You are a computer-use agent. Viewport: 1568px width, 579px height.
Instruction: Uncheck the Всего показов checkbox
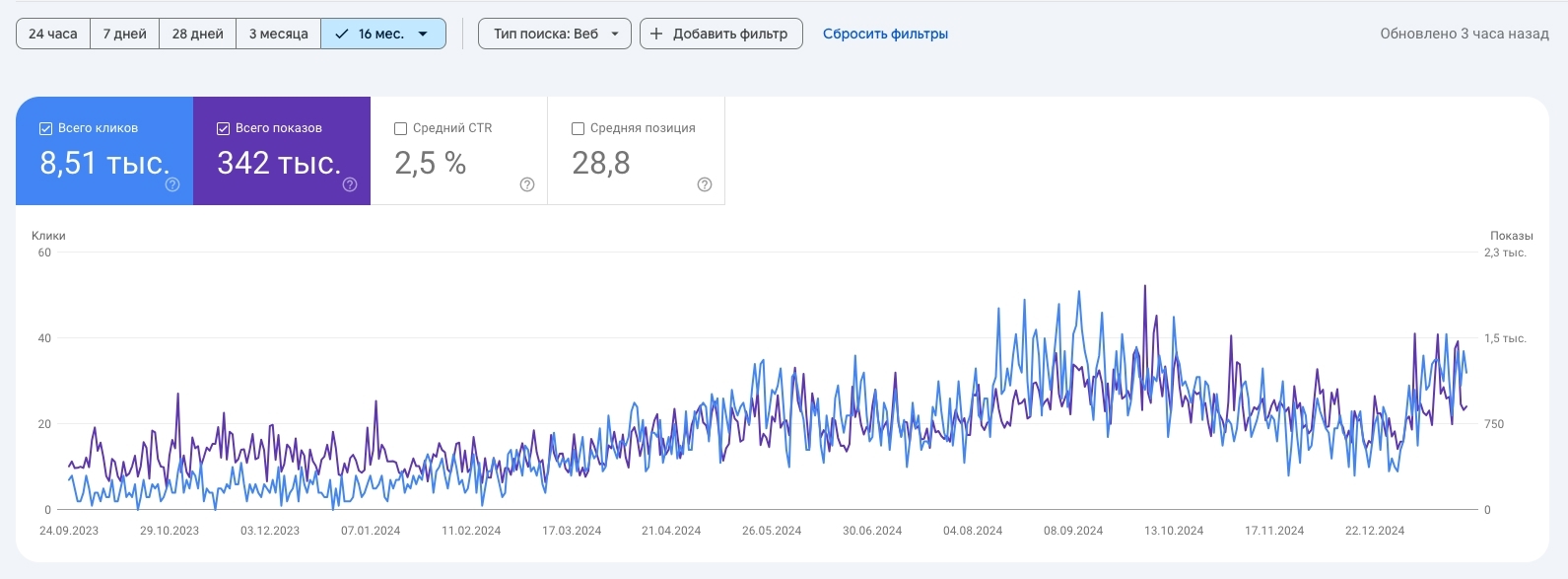click(x=223, y=128)
